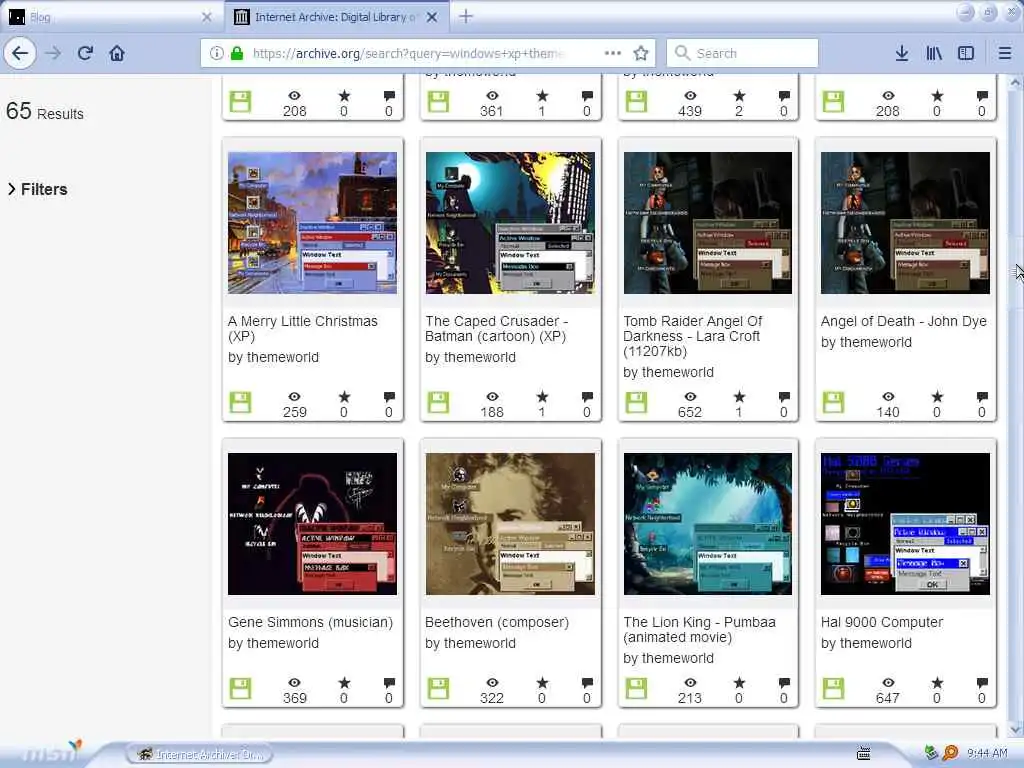The height and width of the screenshot is (768, 1024).
Task: Open the browser home page
Action: coord(117,53)
